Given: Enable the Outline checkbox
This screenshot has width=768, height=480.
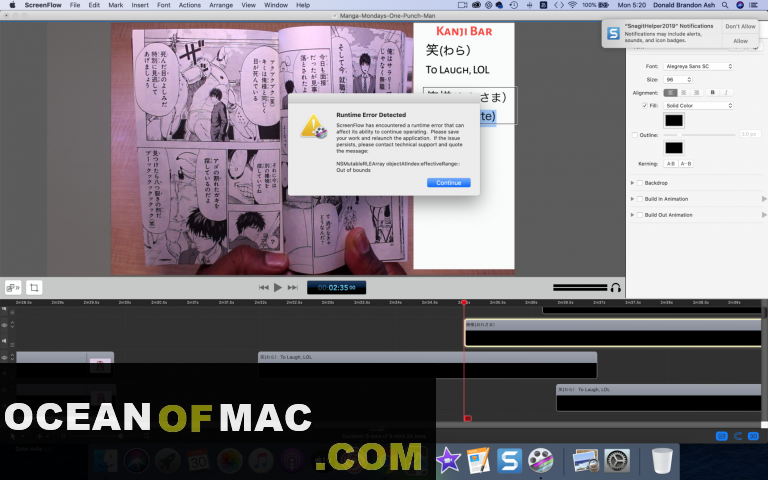Looking at the screenshot, I should click(x=635, y=135).
